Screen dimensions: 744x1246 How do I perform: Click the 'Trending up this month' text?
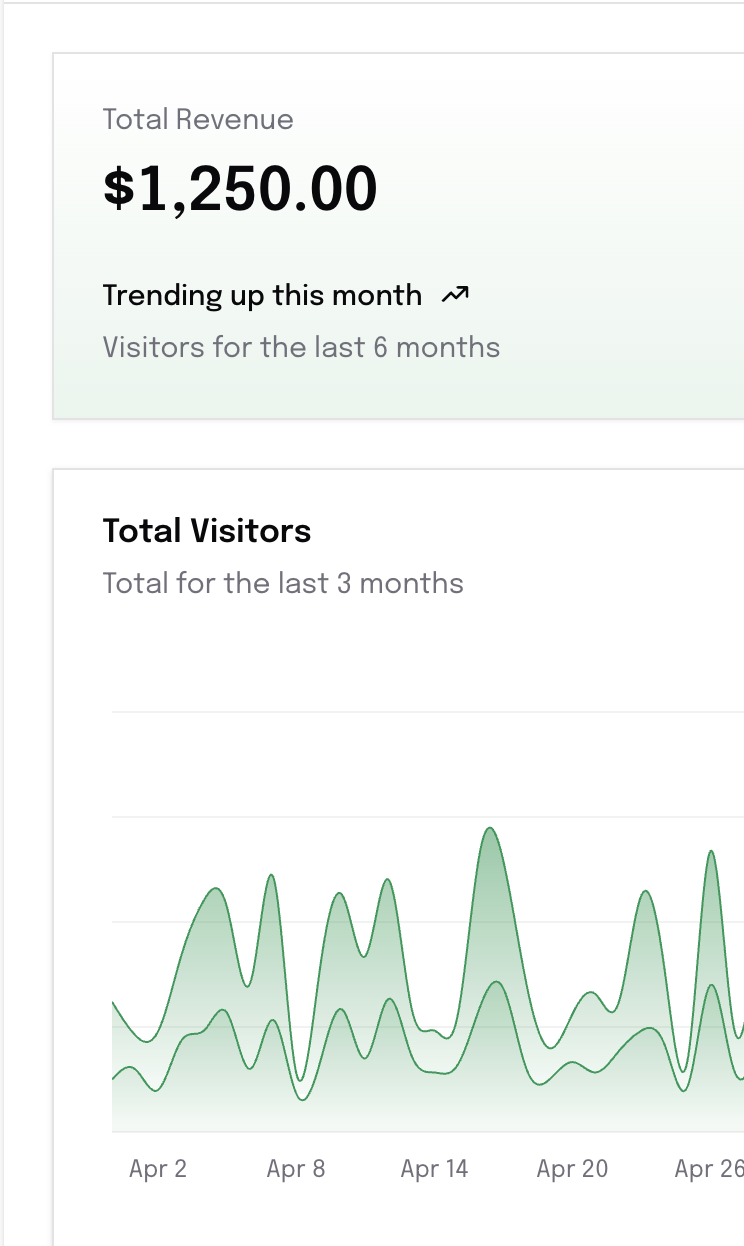pyautogui.click(x=262, y=295)
